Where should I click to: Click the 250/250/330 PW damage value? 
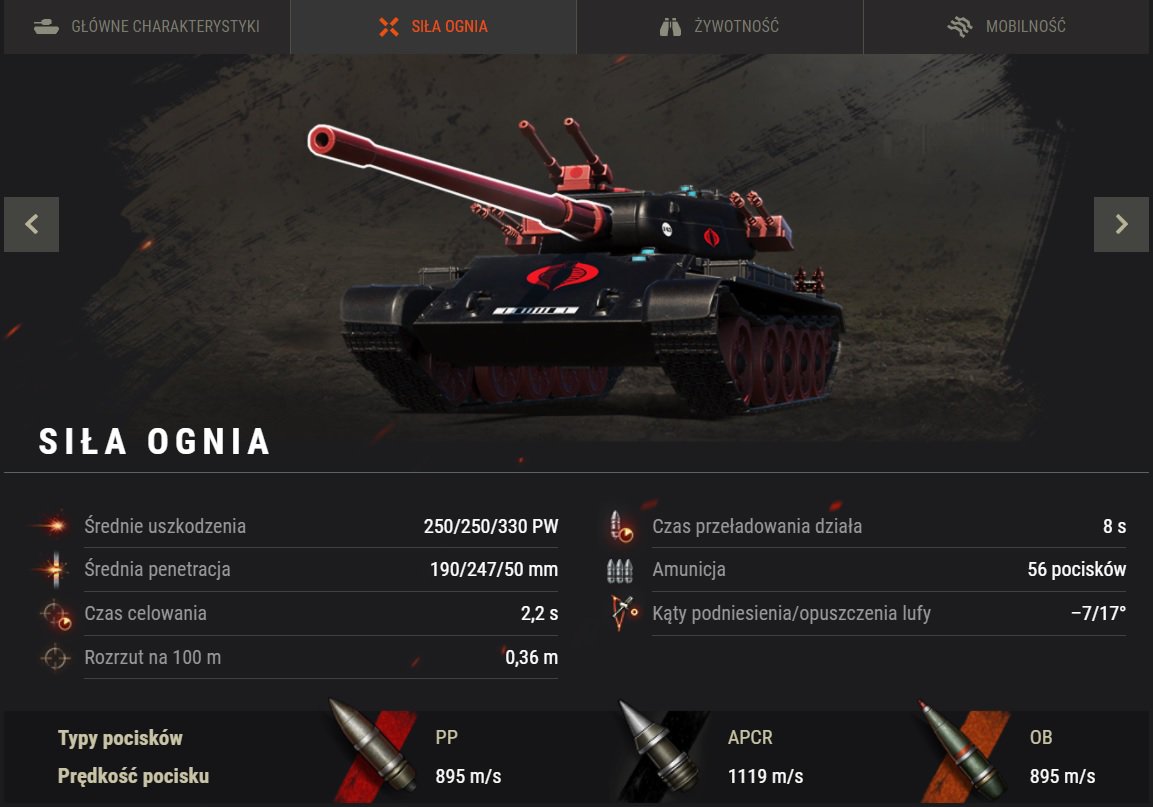click(490, 527)
